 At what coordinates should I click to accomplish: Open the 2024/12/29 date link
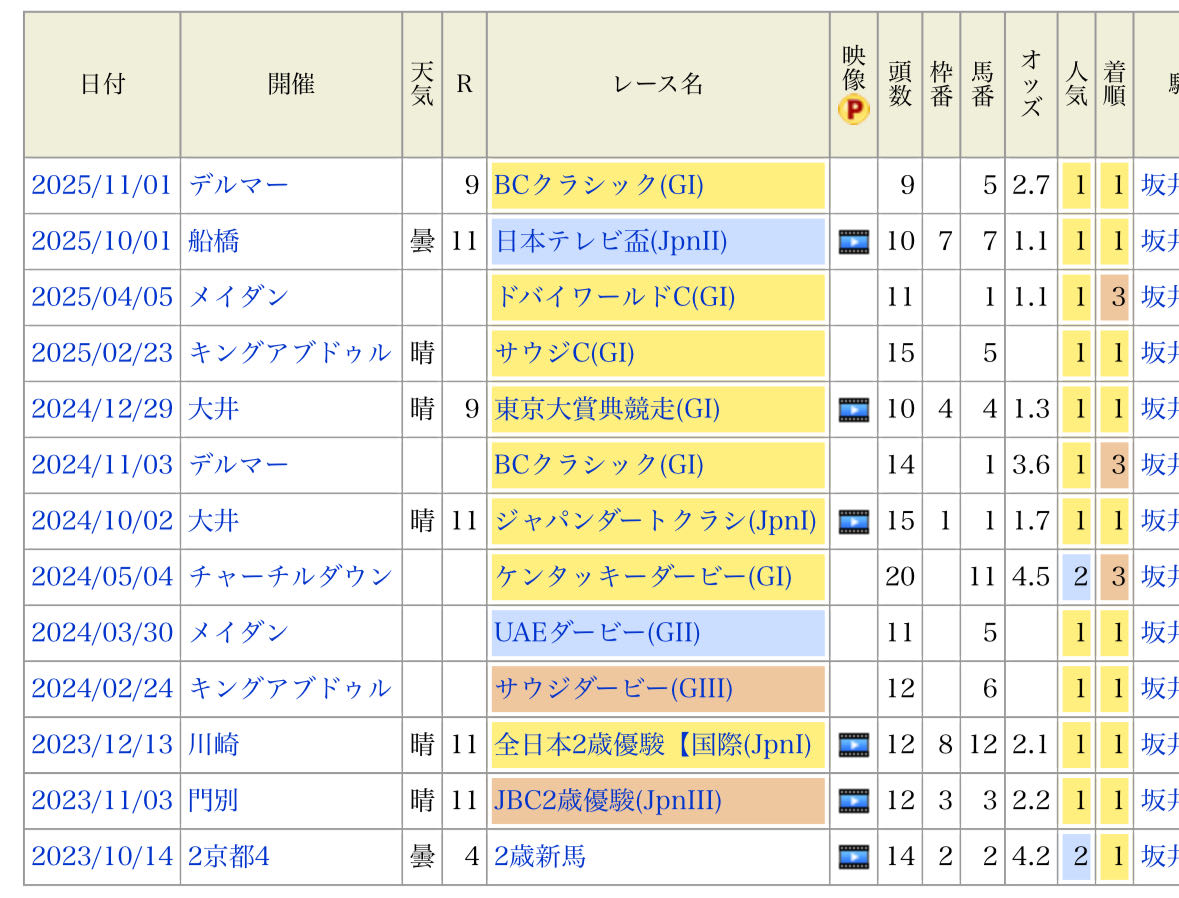pos(101,409)
